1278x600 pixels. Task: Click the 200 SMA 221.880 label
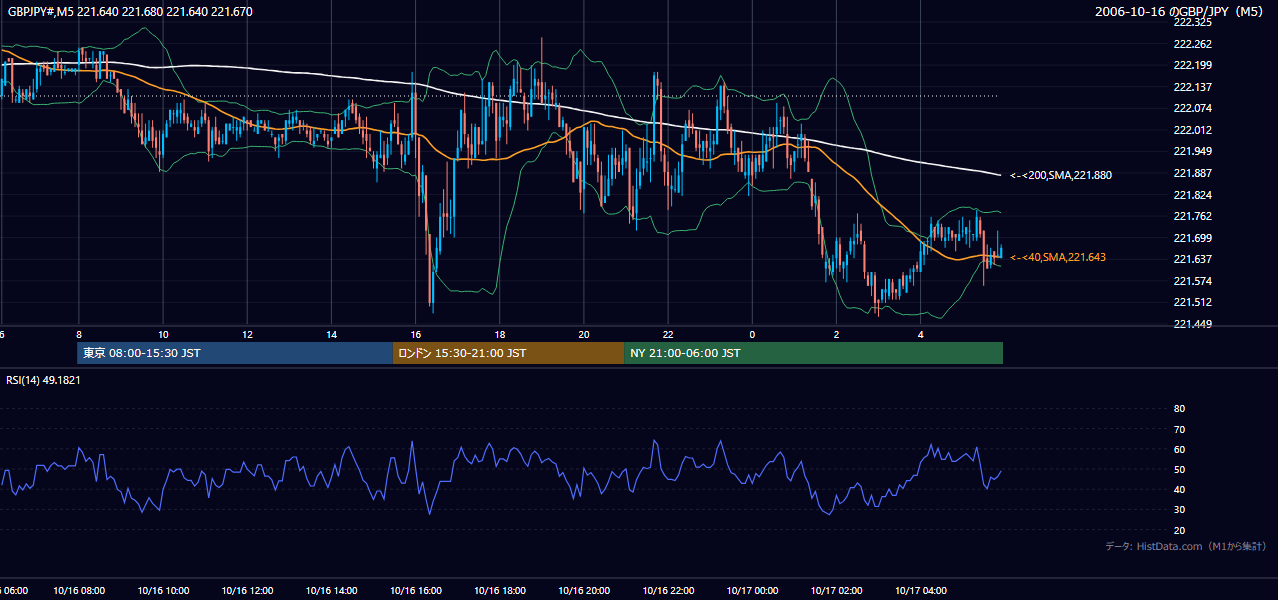[1061, 175]
